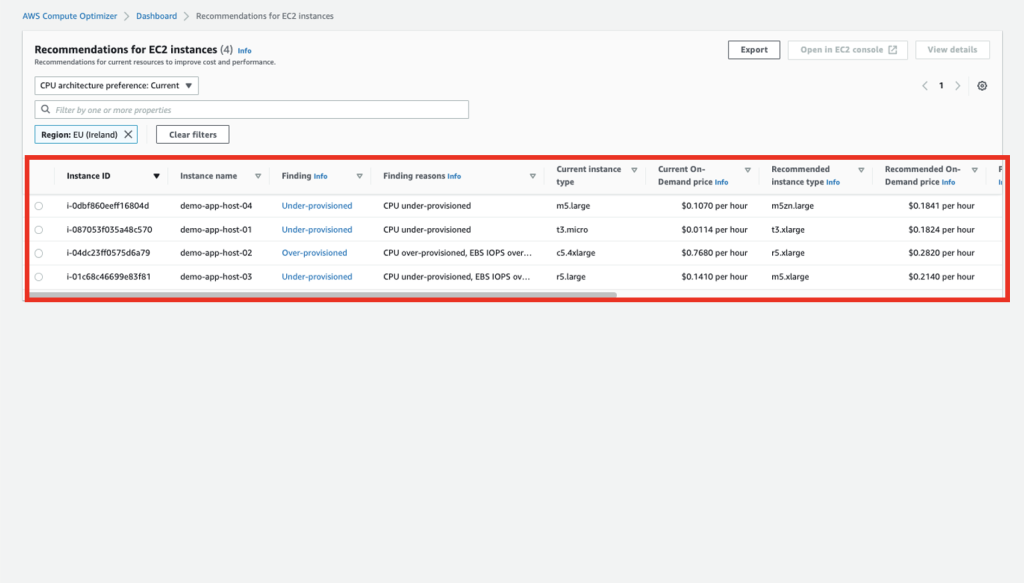This screenshot has height=583, width=1024.
Task: Go to the previous page arrow
Action: 925,86
